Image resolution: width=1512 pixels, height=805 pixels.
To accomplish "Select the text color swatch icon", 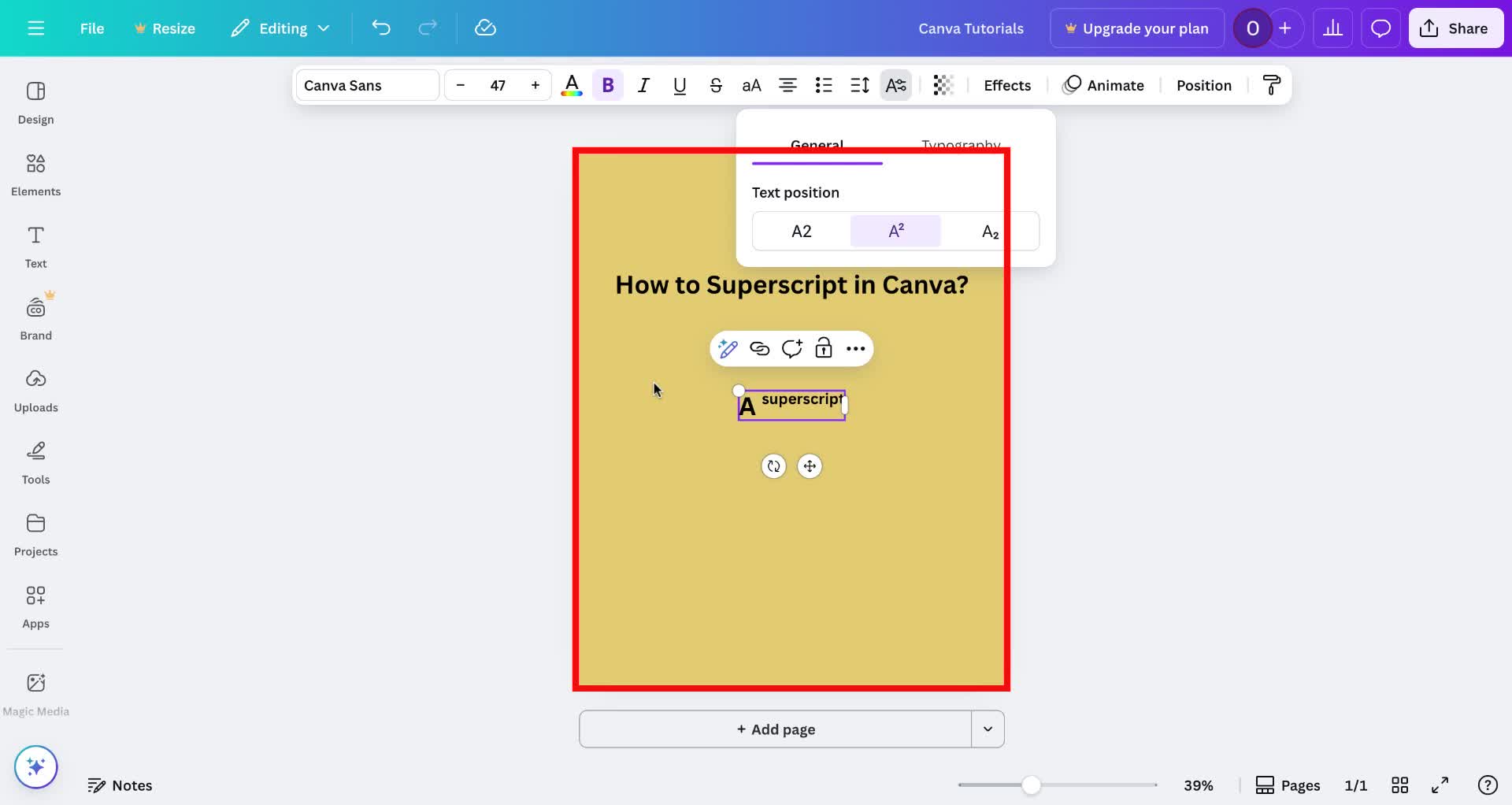I will point(572,85).
